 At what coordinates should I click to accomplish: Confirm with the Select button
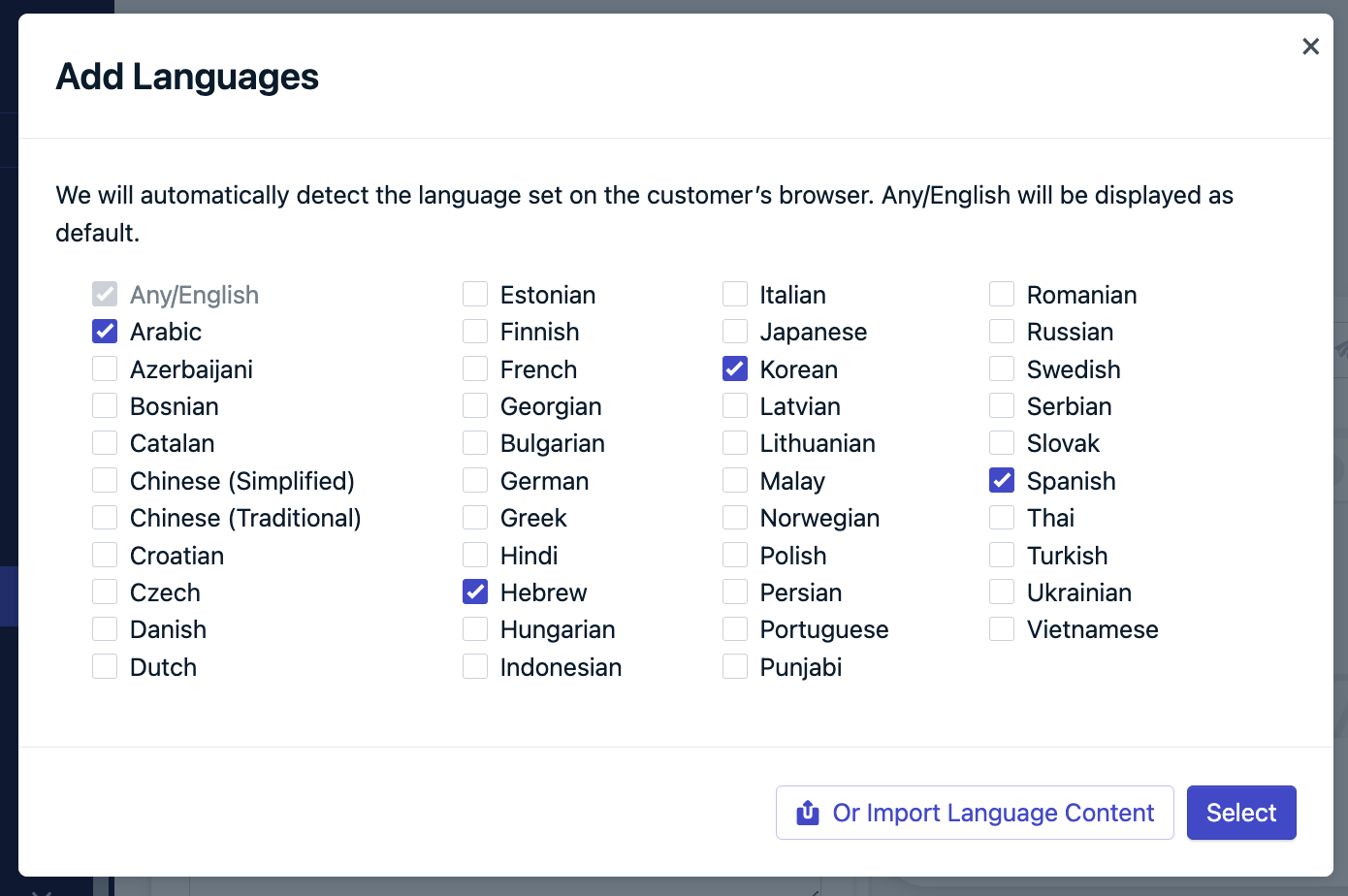[x=1241, y=813]
